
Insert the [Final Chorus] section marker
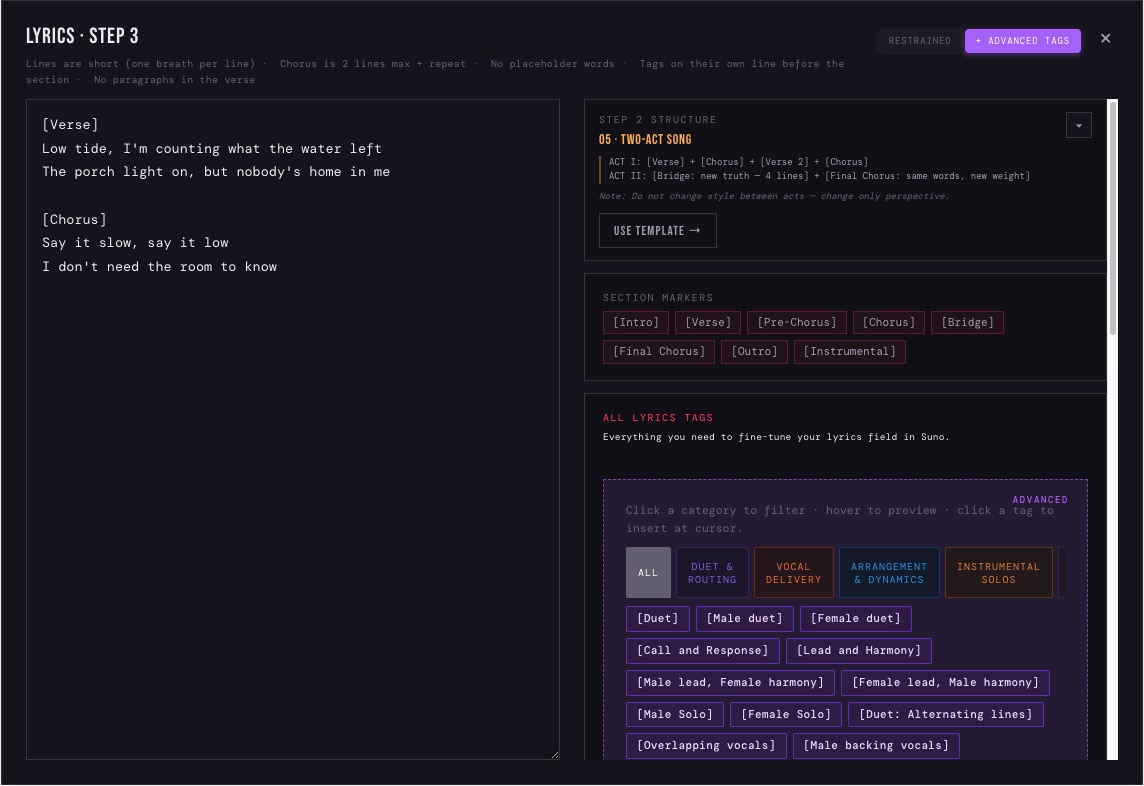(659, 352)
